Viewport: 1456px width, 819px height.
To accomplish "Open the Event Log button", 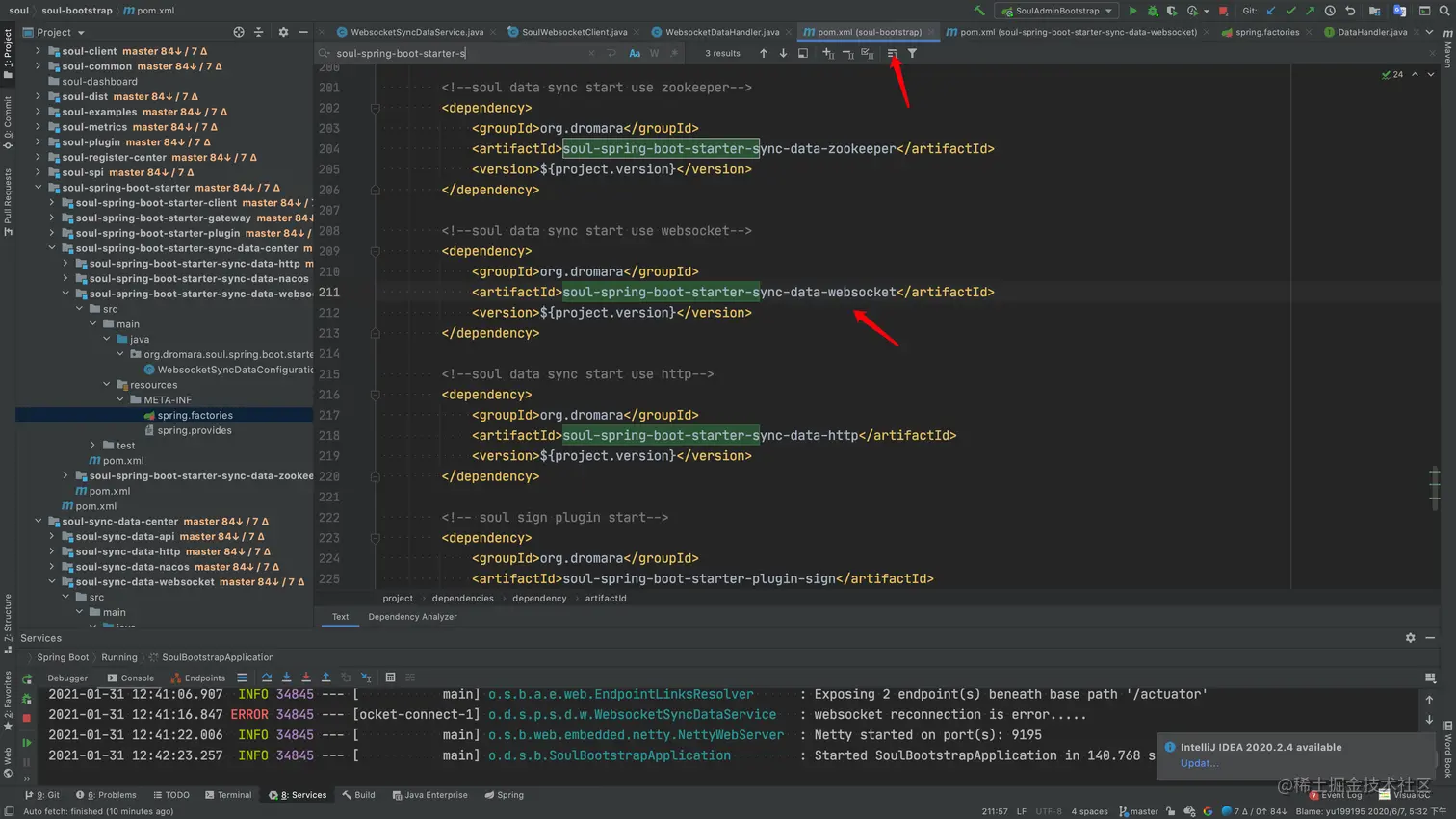I will [1336, 795].
